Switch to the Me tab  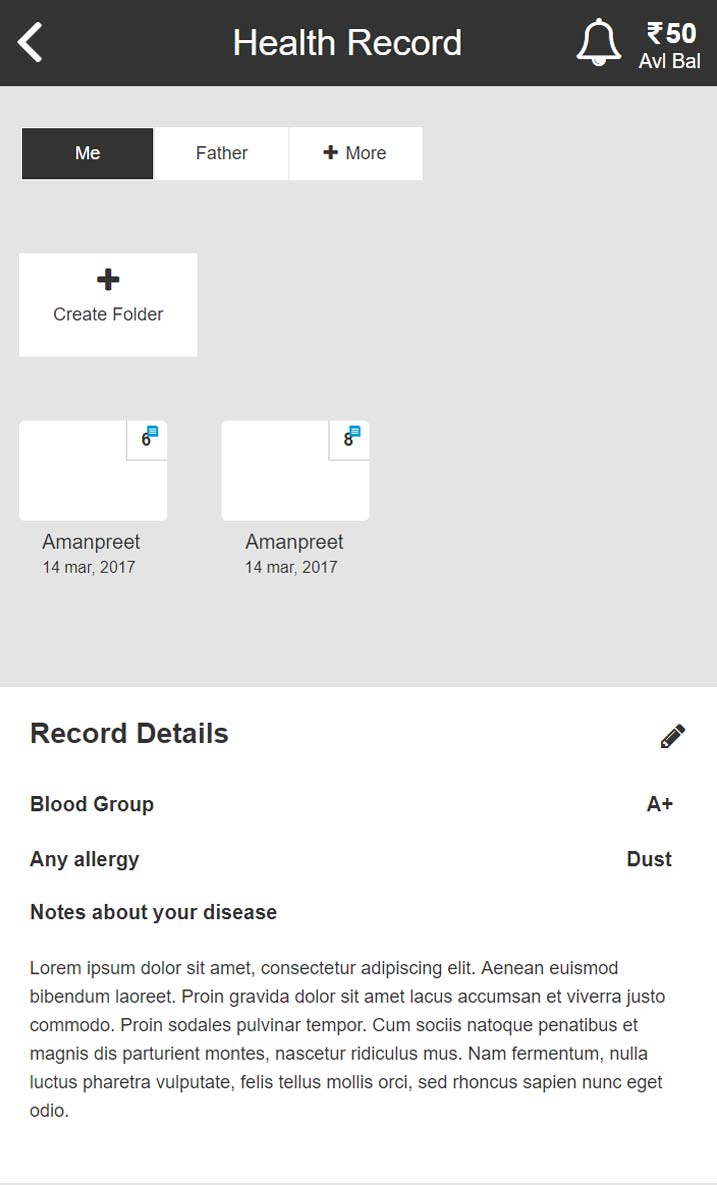coord(88,153)
